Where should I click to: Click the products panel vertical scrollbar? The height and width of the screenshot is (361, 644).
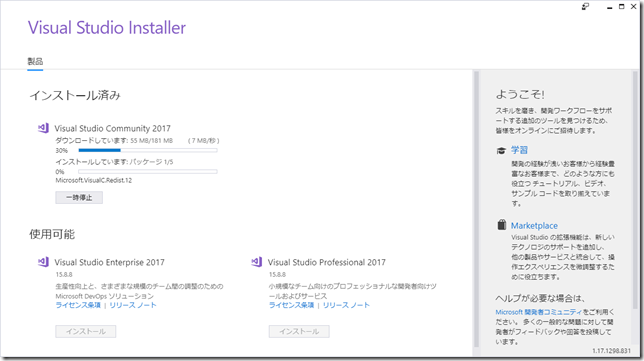click(476, 209)
